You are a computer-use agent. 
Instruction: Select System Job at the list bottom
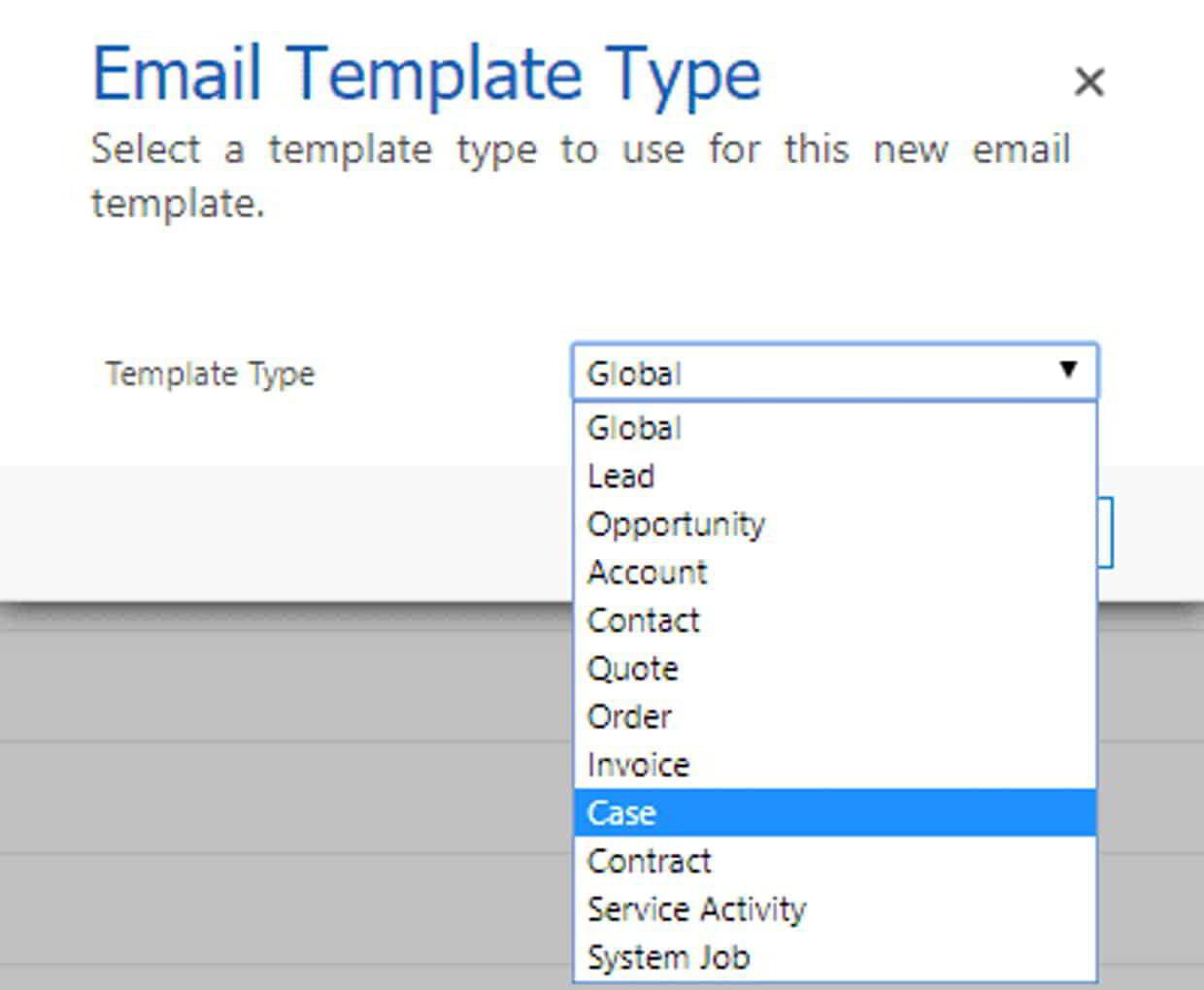(x=667, y=957)
